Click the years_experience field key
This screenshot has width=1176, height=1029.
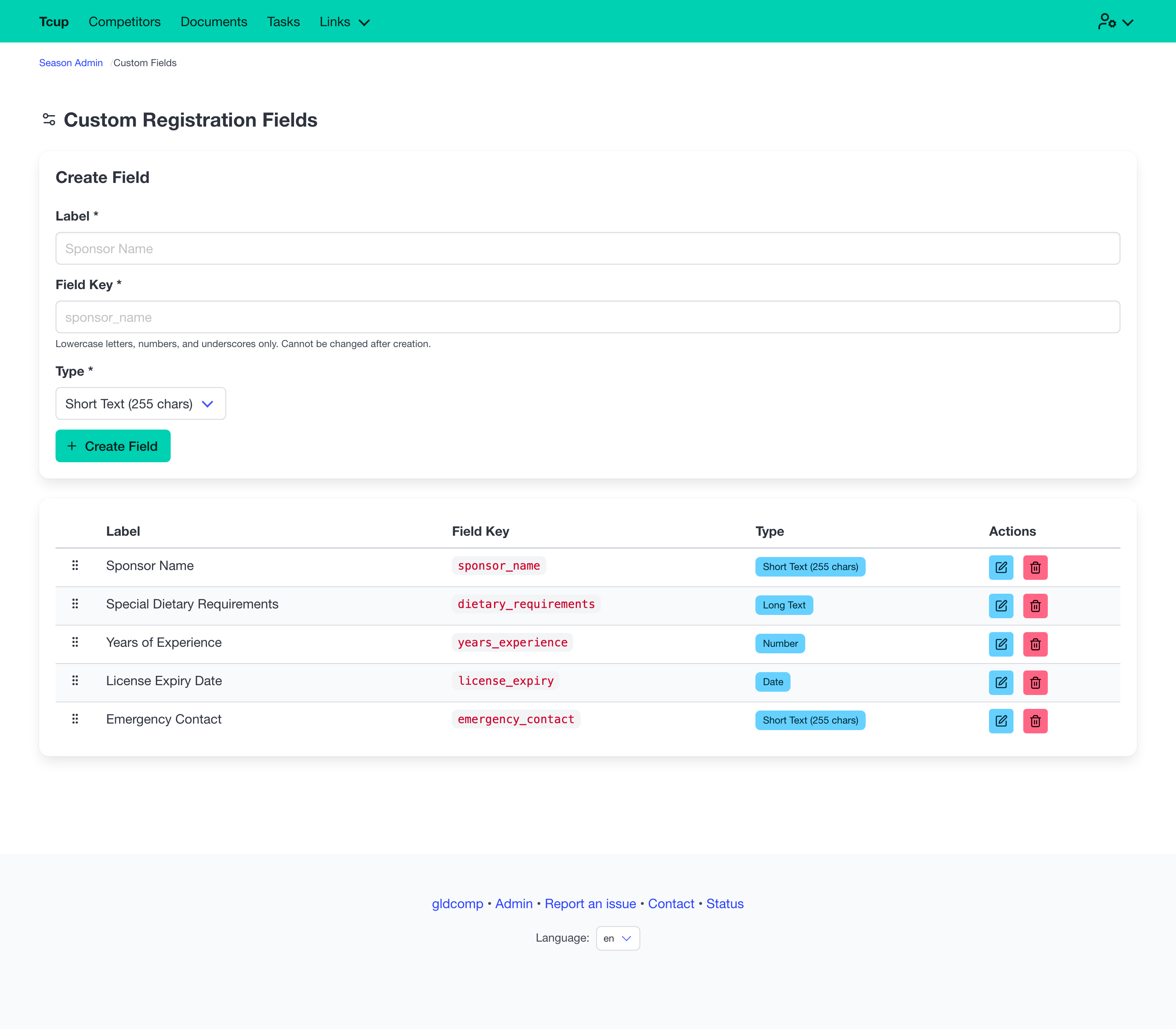pyautogui.click(x=512, y=643)
